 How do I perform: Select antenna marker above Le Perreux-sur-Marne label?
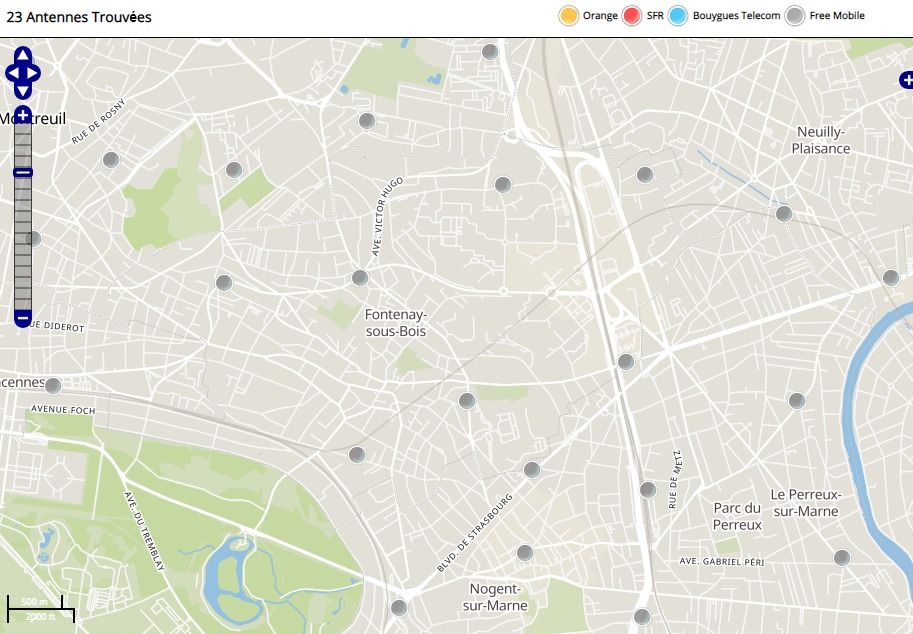coord(797,401)
